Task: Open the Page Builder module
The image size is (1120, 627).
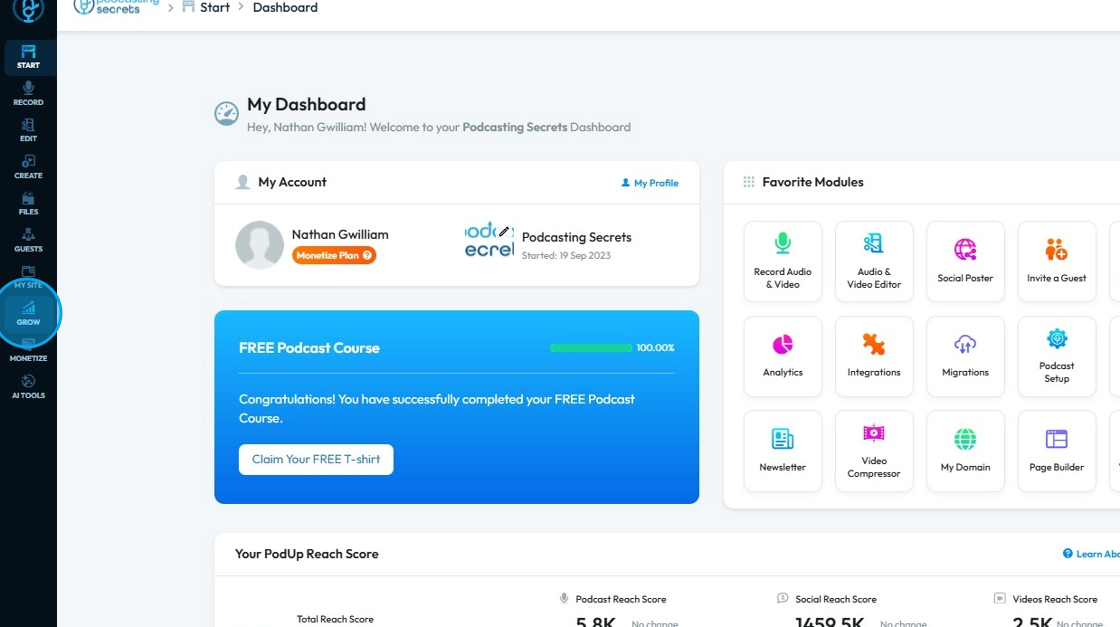Action: coord(1056,451)
